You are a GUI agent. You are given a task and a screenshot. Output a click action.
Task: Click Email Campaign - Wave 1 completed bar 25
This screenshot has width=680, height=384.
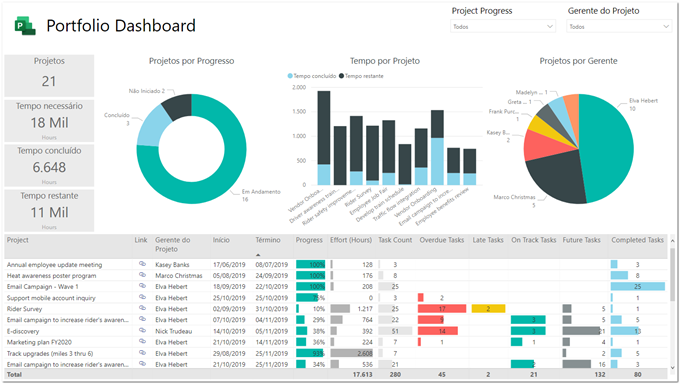click(x=638, y=286)
